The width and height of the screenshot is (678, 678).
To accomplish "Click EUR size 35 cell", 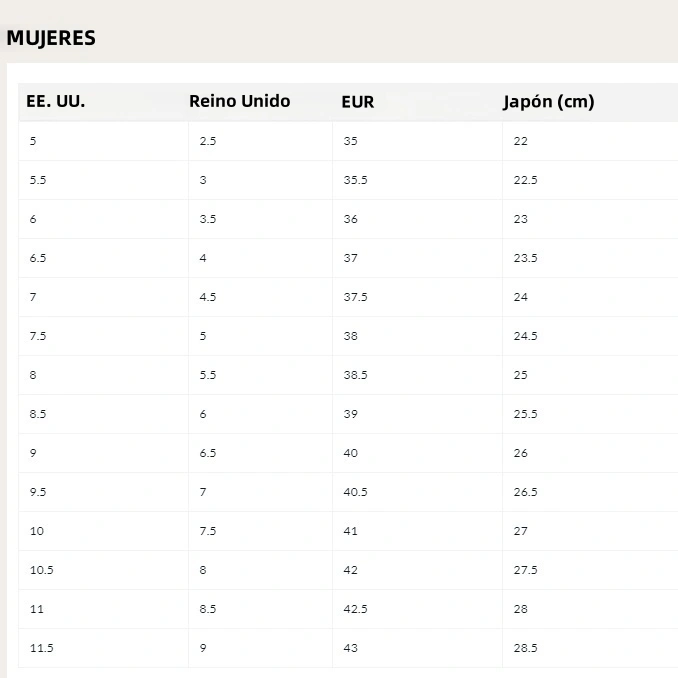I will 350,141.
